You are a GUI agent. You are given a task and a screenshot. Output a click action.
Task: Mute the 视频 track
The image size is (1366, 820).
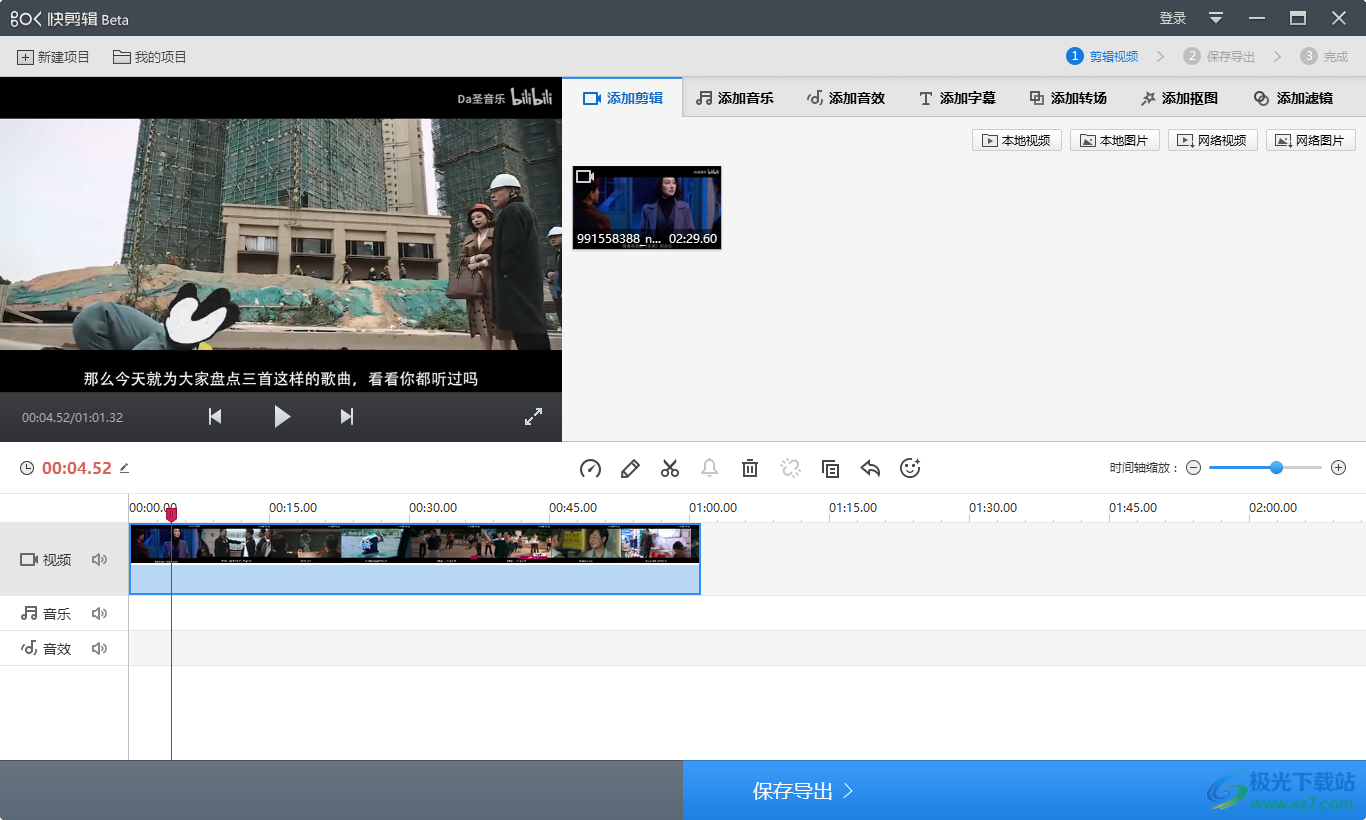(99, 560)
